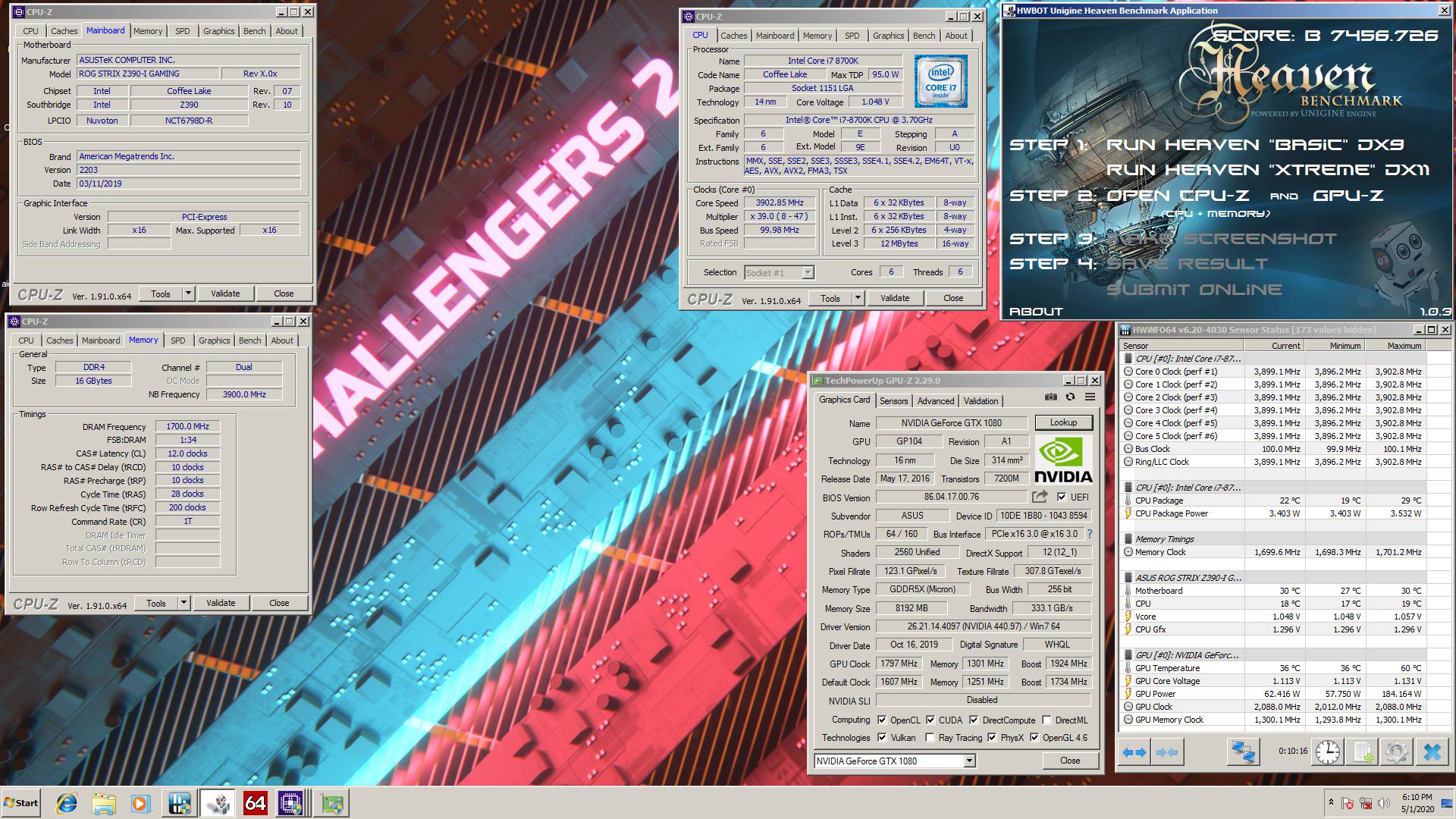
Task: Click RUN HEAVEN "XTREME" DX11 in HWBOT app
Action: (1268, 170)
